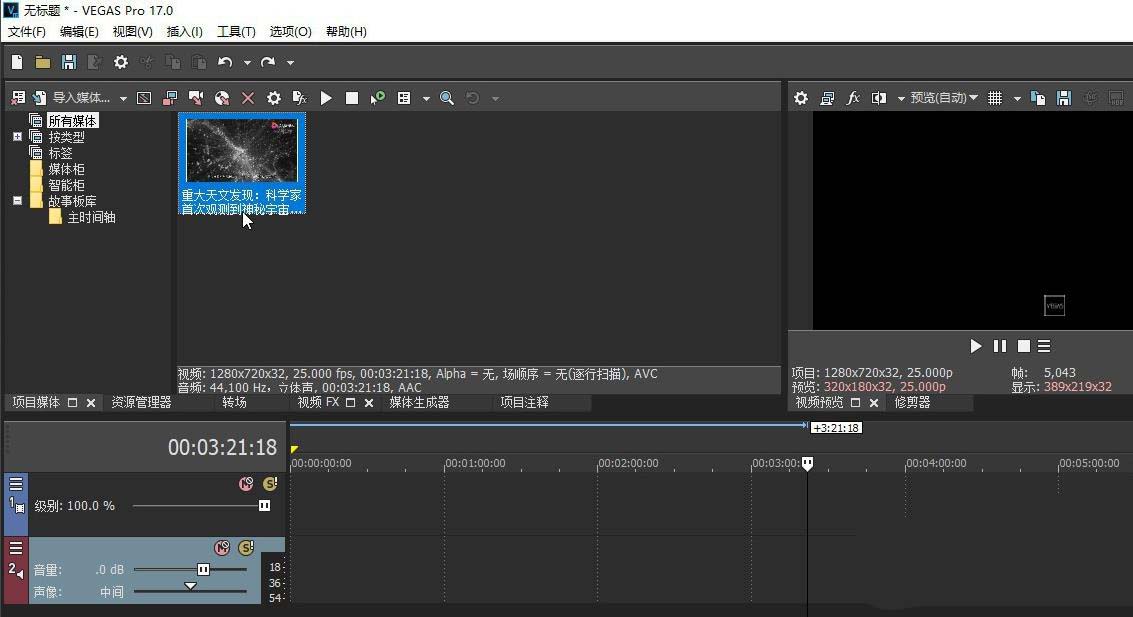Undo the last action with the curved arrow

pos(225,62)
